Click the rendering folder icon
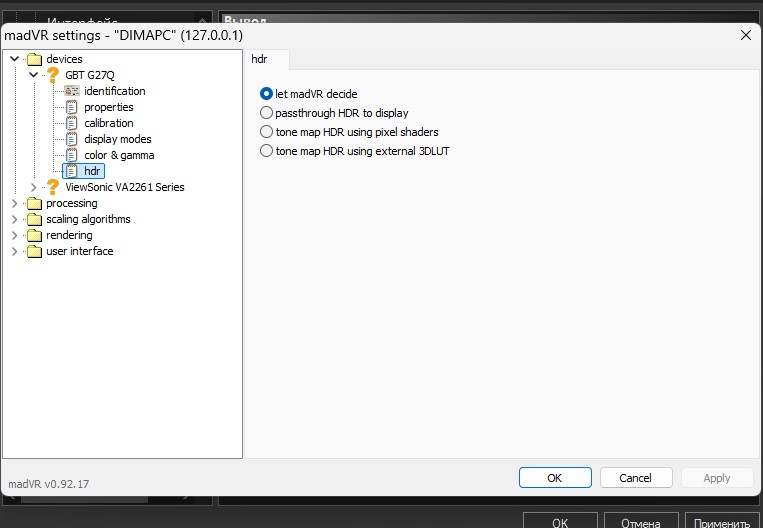Viewport: 763px width, 528px height. [x=34, y=236]
